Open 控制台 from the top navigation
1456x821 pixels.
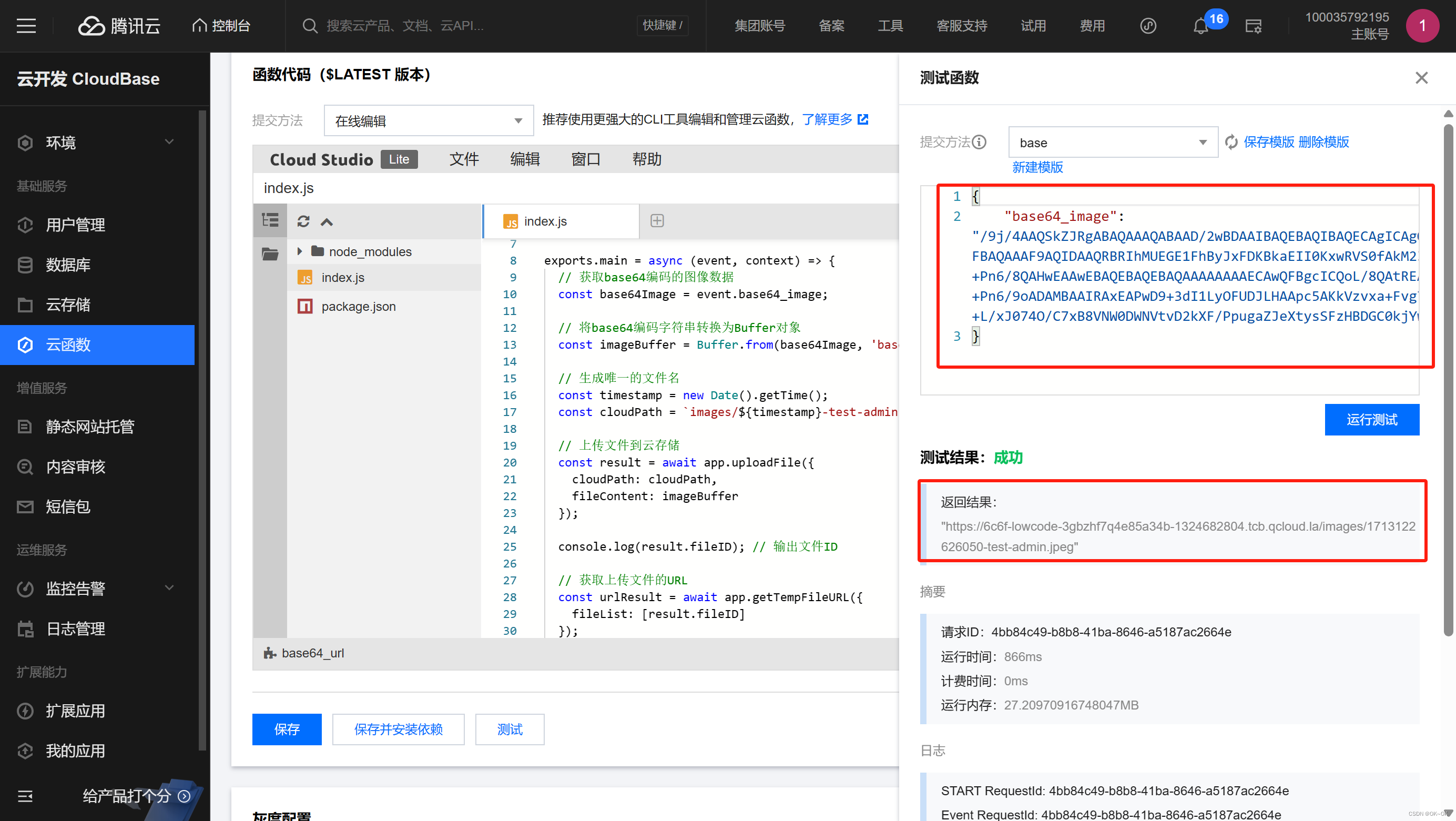[221, 25]
